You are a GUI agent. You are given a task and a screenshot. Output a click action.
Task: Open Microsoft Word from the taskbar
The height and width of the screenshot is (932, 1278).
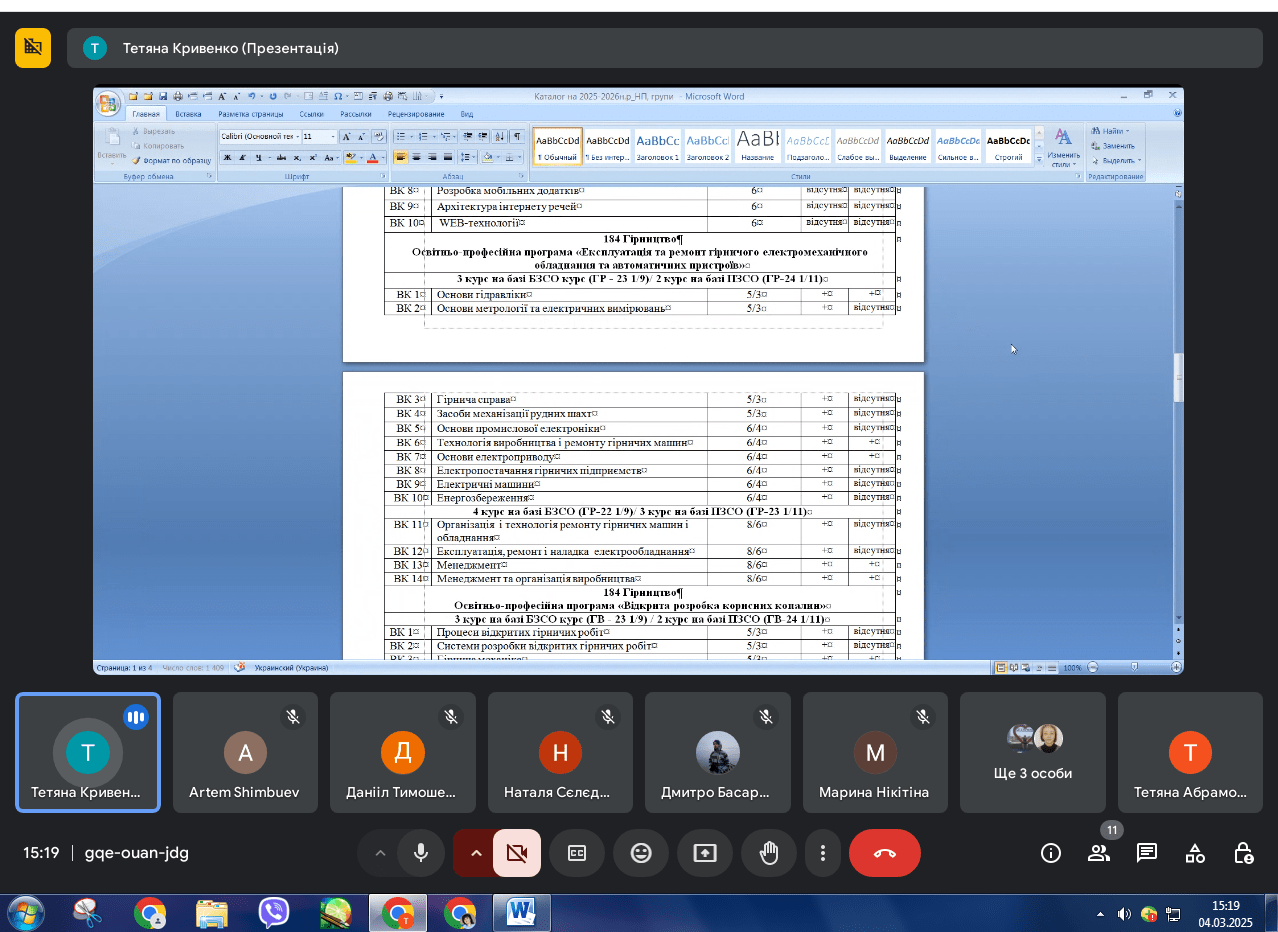coord(522,913)
